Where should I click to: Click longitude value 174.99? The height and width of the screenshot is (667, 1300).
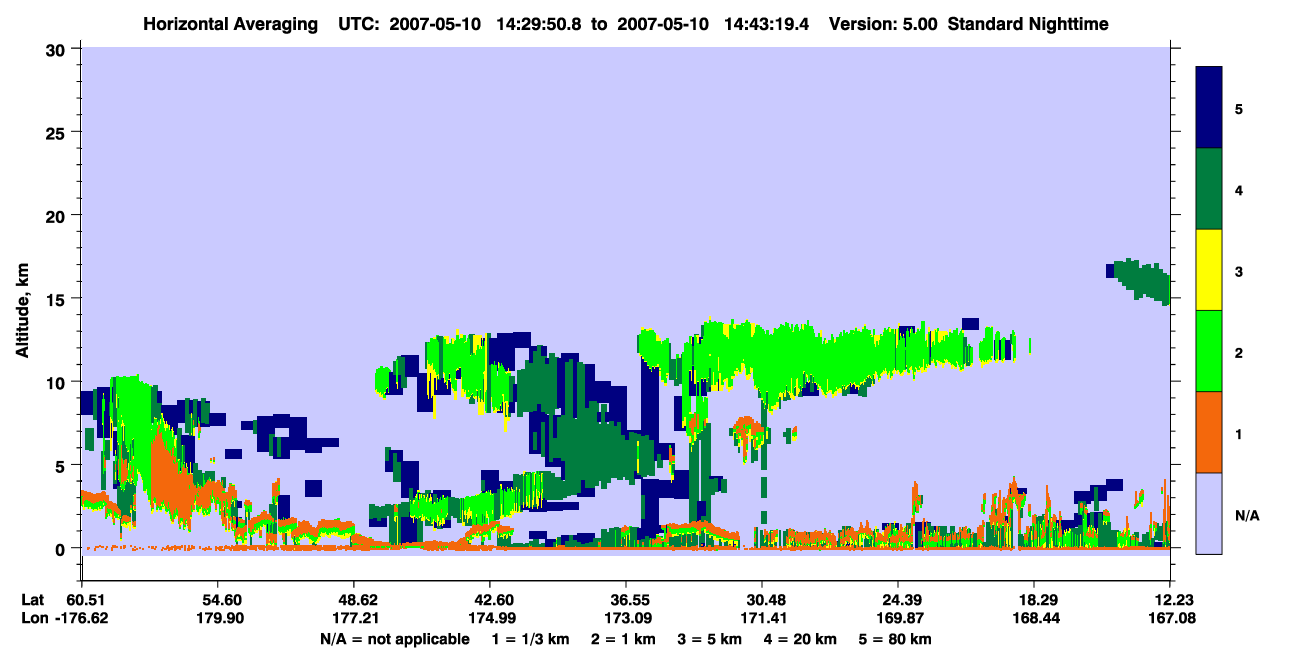click(490, 618)
